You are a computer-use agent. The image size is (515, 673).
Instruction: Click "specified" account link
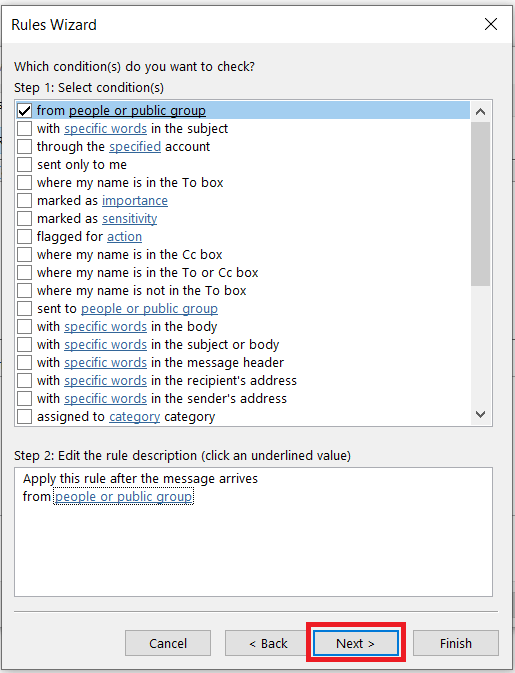pyautogui.click(x=135, y=147)
